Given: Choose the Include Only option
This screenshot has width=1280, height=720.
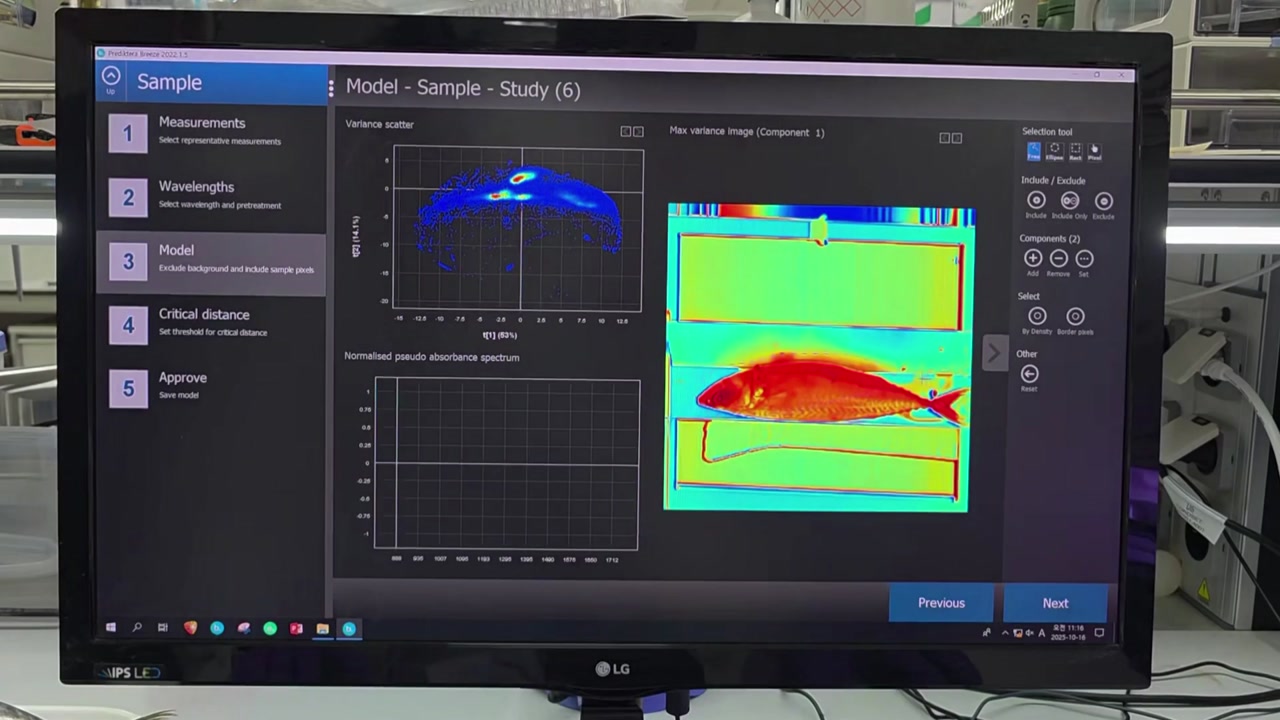Looking at the screenshot, I should [1070, 201].
